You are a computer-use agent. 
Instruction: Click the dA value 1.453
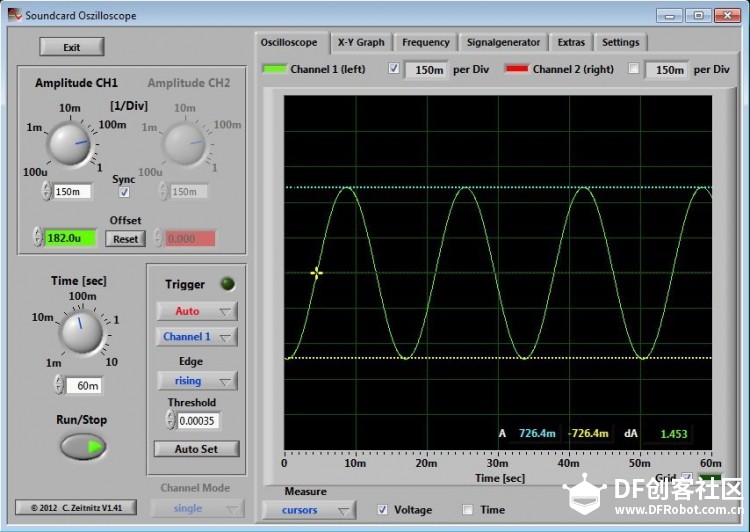coord(673,434)
